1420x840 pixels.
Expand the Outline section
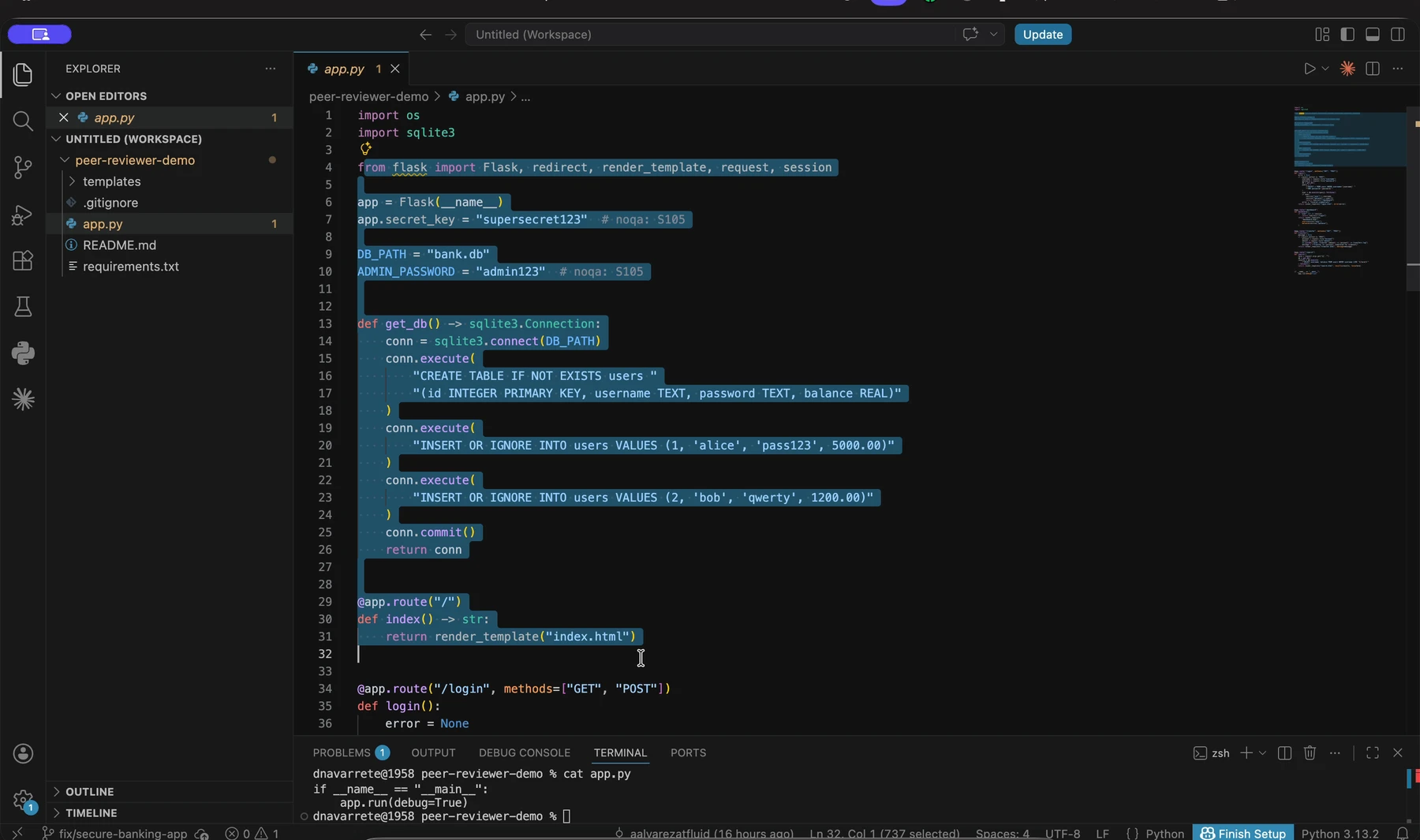click(56, 791)
